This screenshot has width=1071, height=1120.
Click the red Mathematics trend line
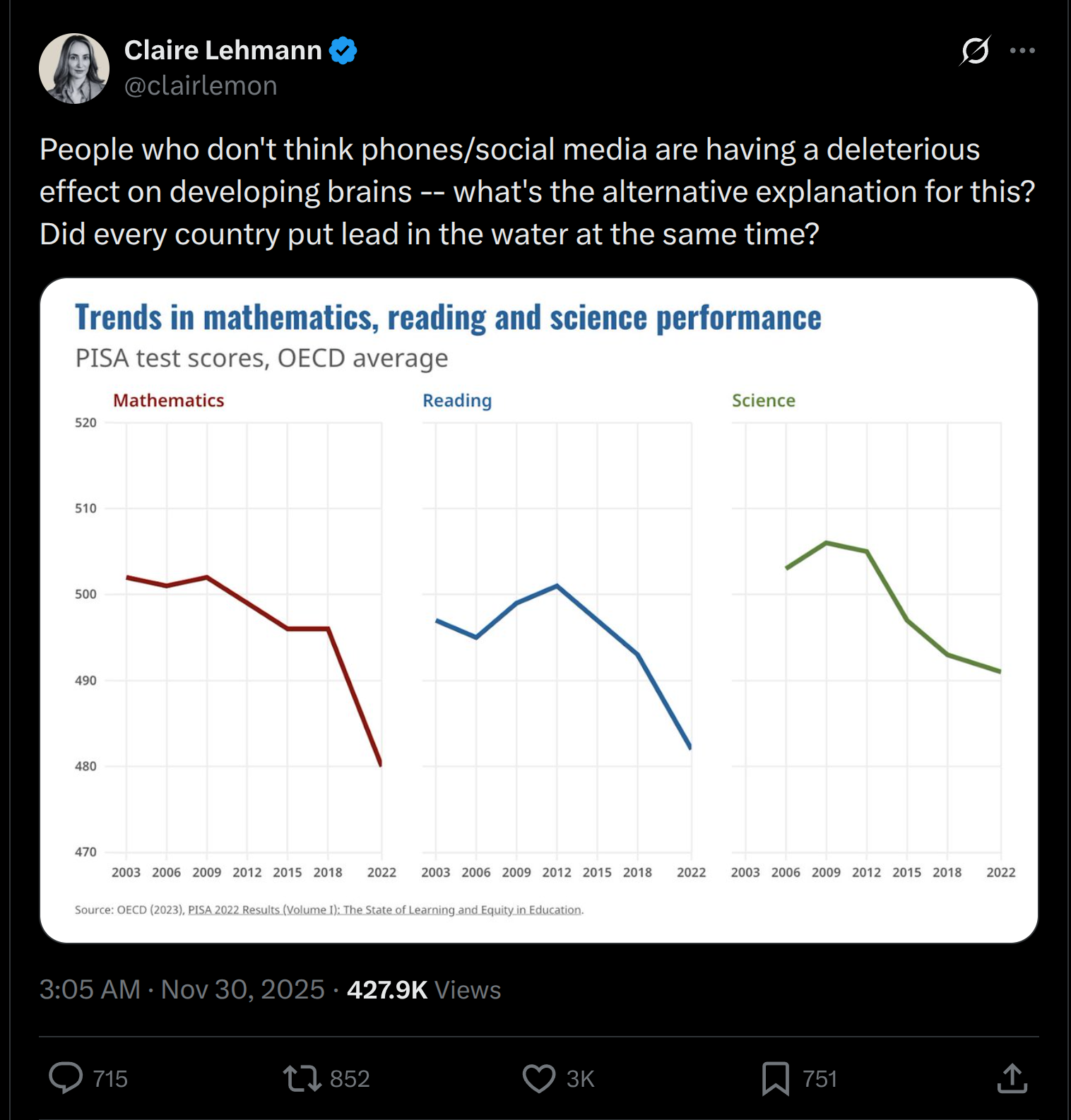247,603
